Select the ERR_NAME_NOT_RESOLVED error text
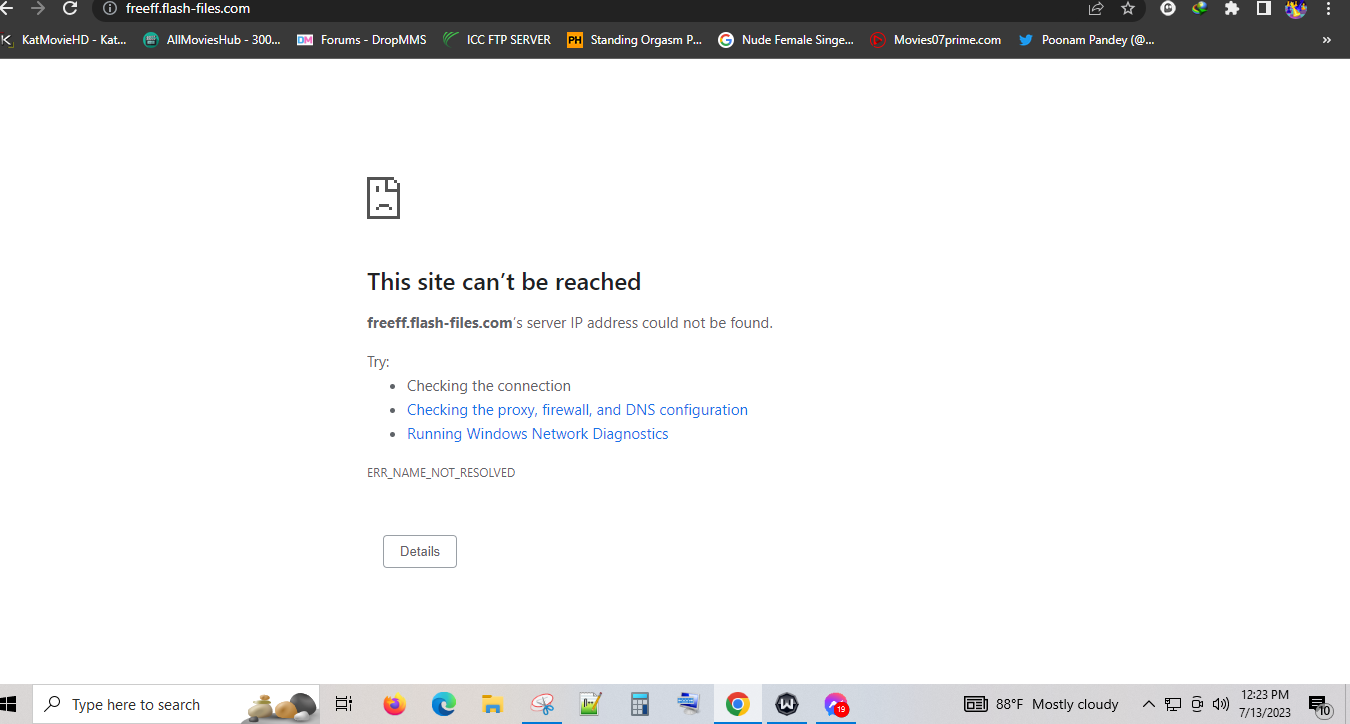This screenshot has height=724, width=1350. [x=441, y=473]
